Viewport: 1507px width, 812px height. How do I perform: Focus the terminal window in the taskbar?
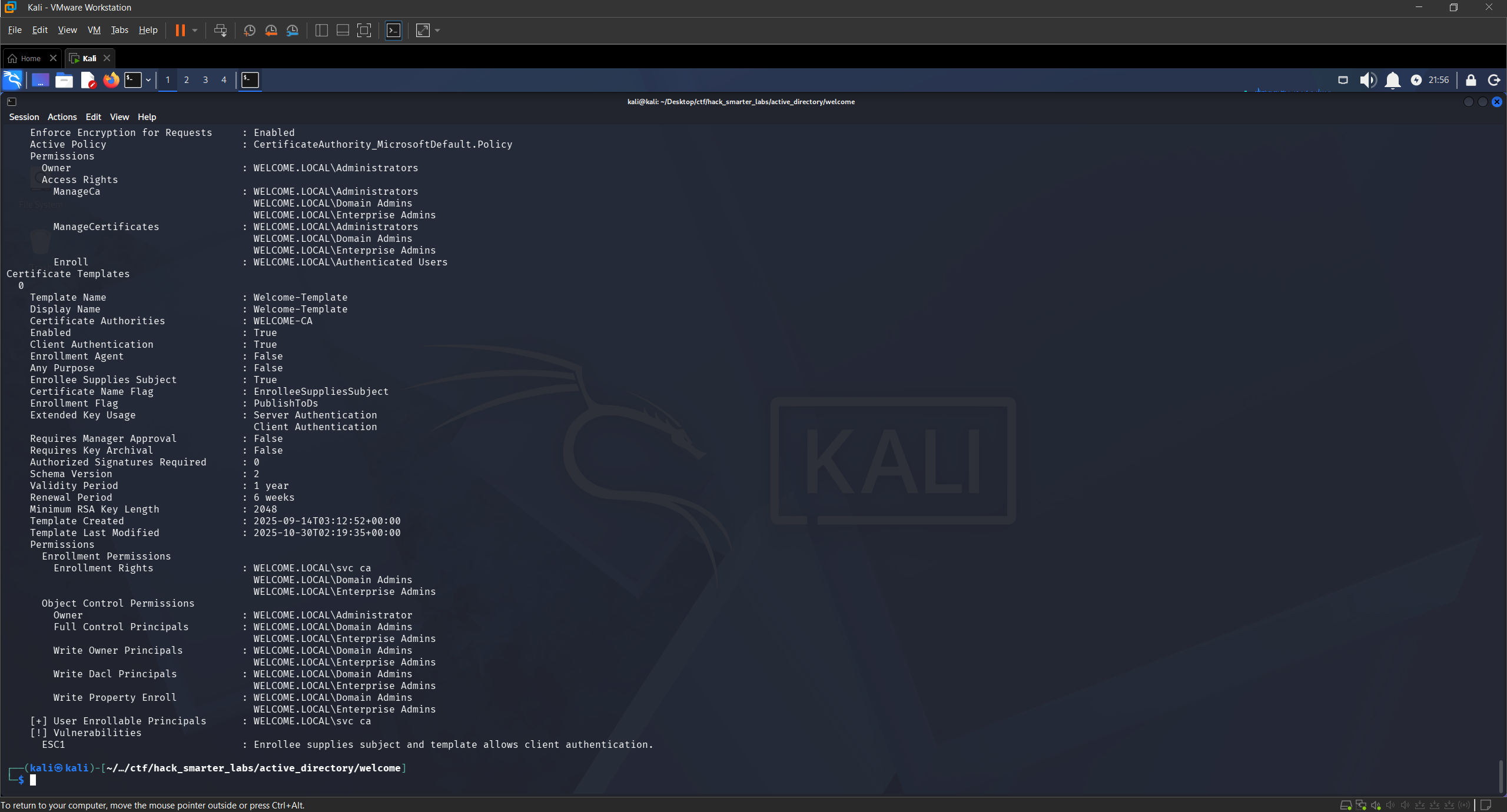coord(250,80)
